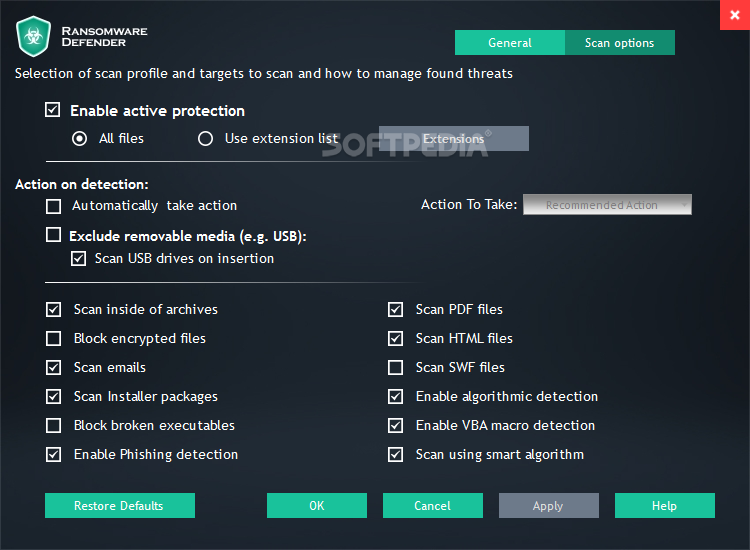The image size is (750, 550).
Task: Confirm settings with the OK button
Action: (317, 506)
